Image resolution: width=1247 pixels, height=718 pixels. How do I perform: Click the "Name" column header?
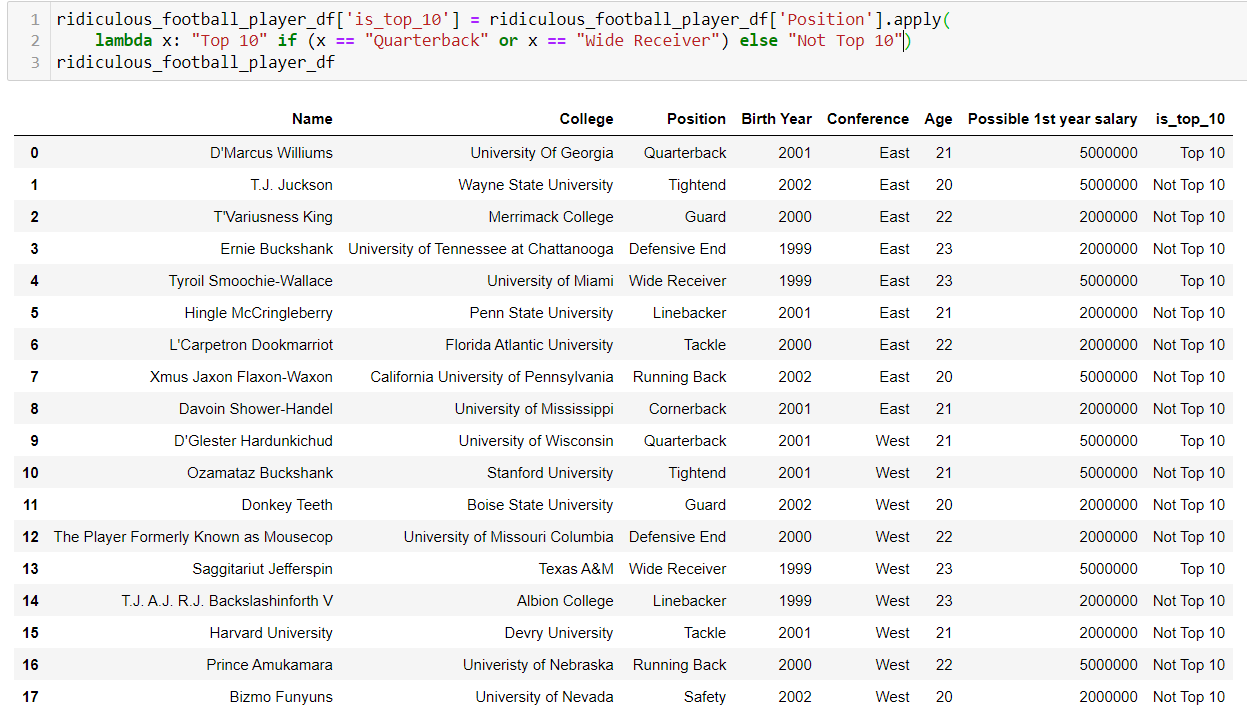312,119
